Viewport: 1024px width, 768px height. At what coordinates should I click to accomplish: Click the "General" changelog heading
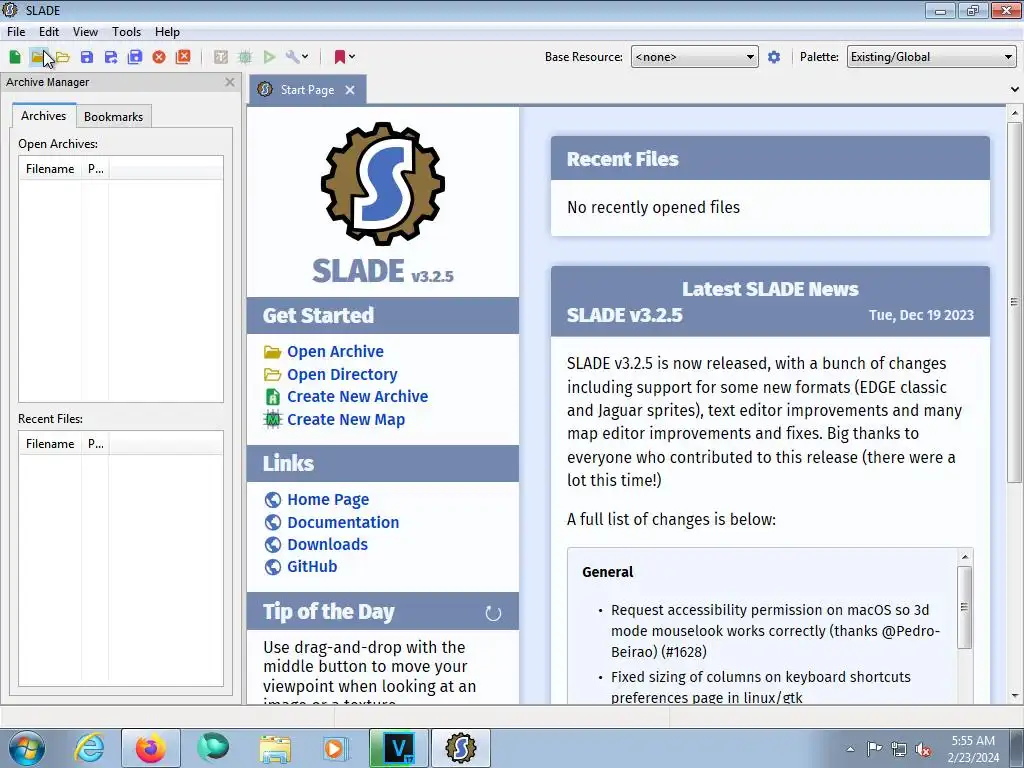pyautogui.click(x=607, y=572)
